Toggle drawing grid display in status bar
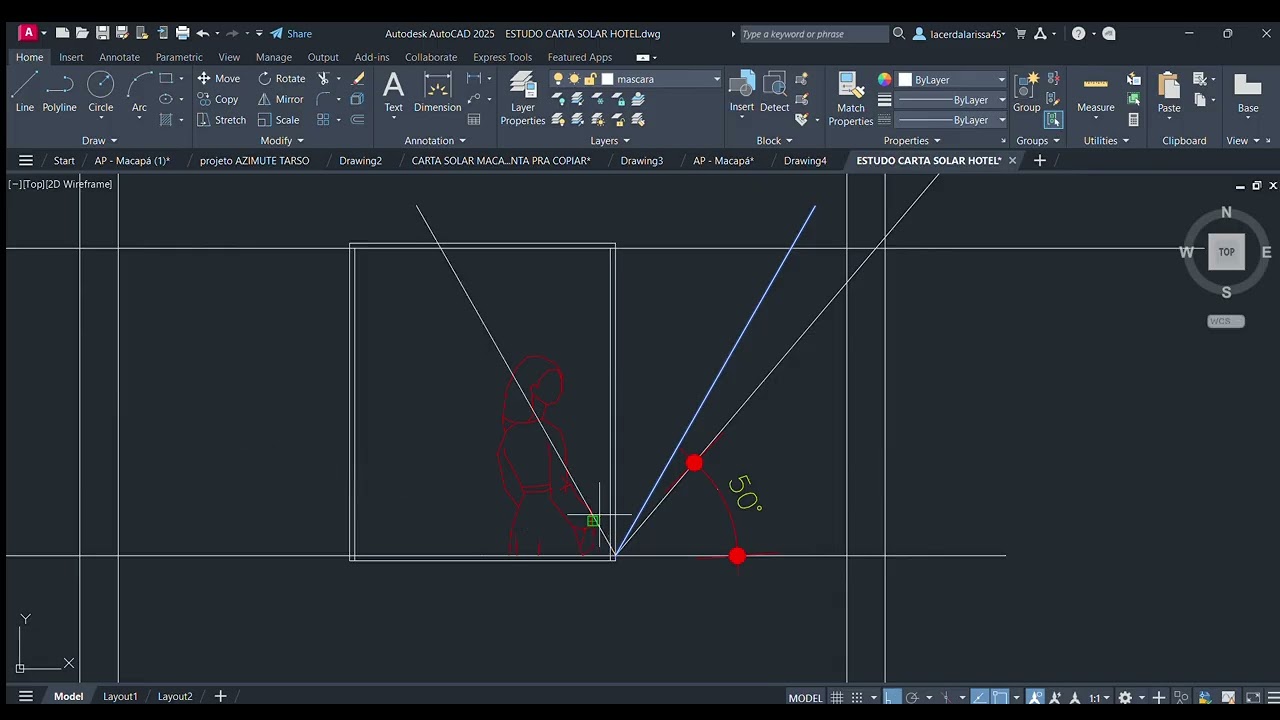 (x=837, y=697)
